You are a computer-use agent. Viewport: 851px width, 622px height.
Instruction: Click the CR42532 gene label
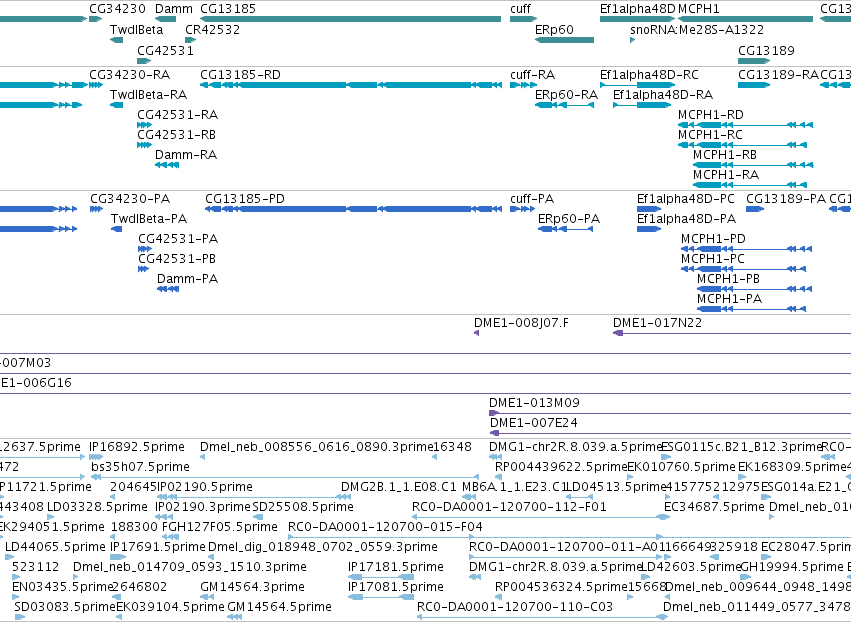coord(212,29)
